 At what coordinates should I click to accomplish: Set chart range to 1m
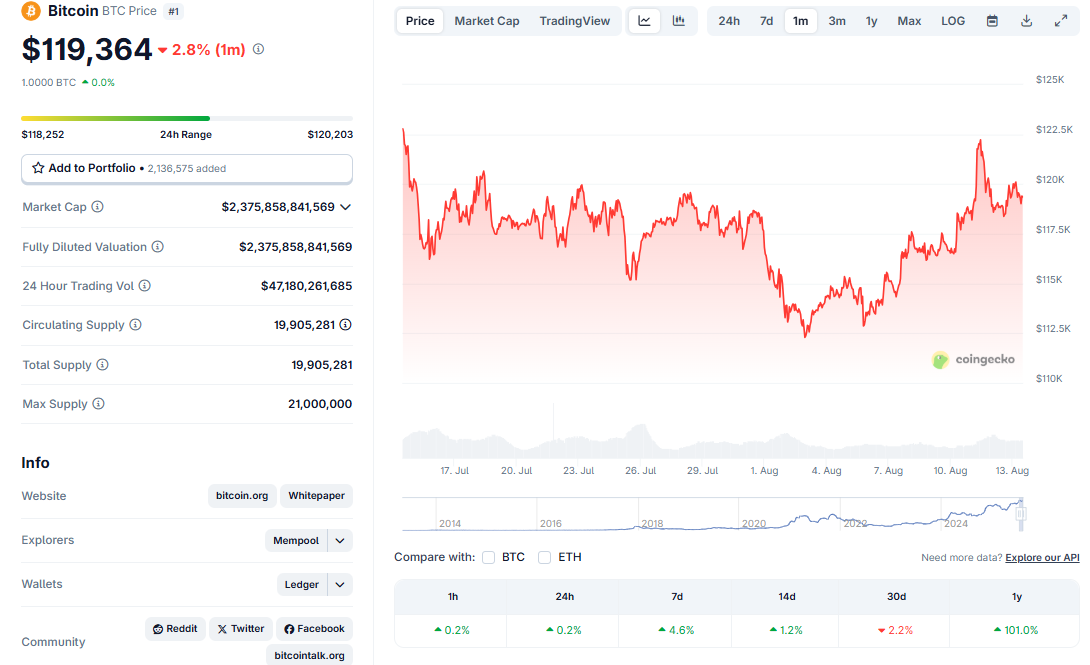[x=801, y=21]
